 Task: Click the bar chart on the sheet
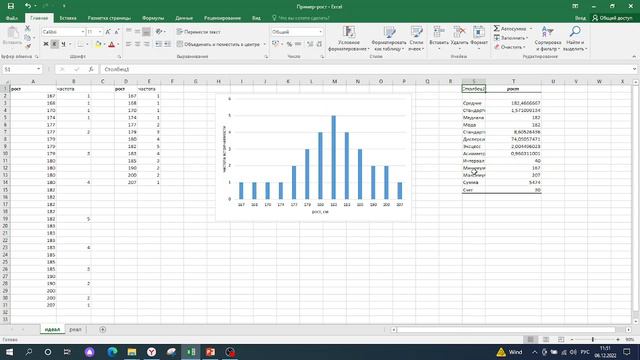click(313, 158)
